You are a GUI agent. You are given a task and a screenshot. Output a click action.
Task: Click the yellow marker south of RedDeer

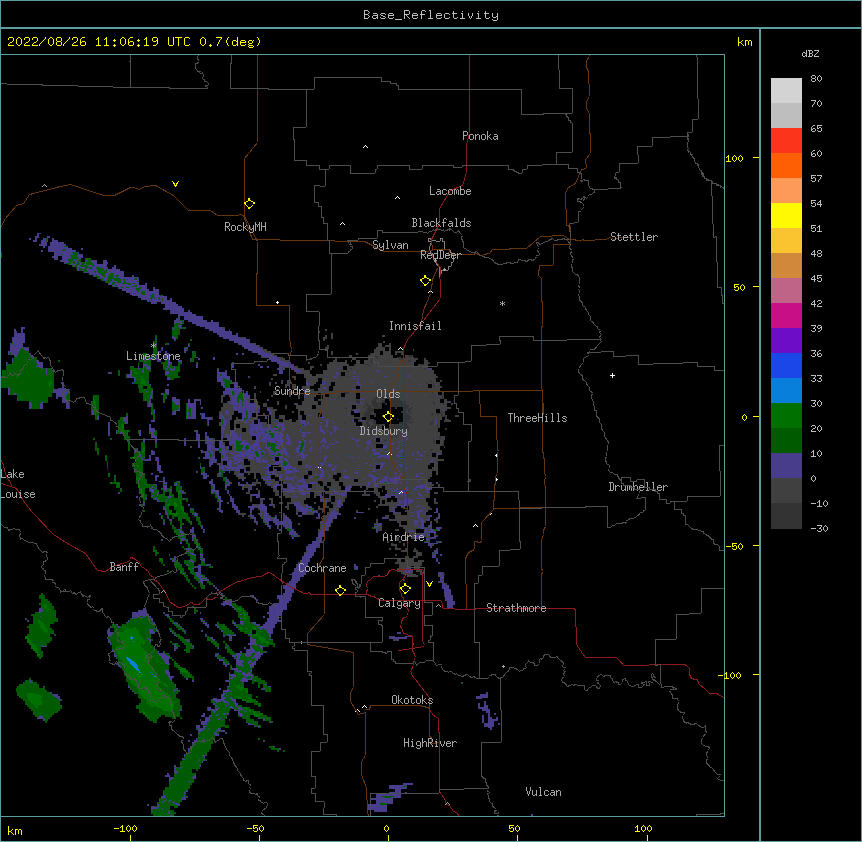pos(426,281)
